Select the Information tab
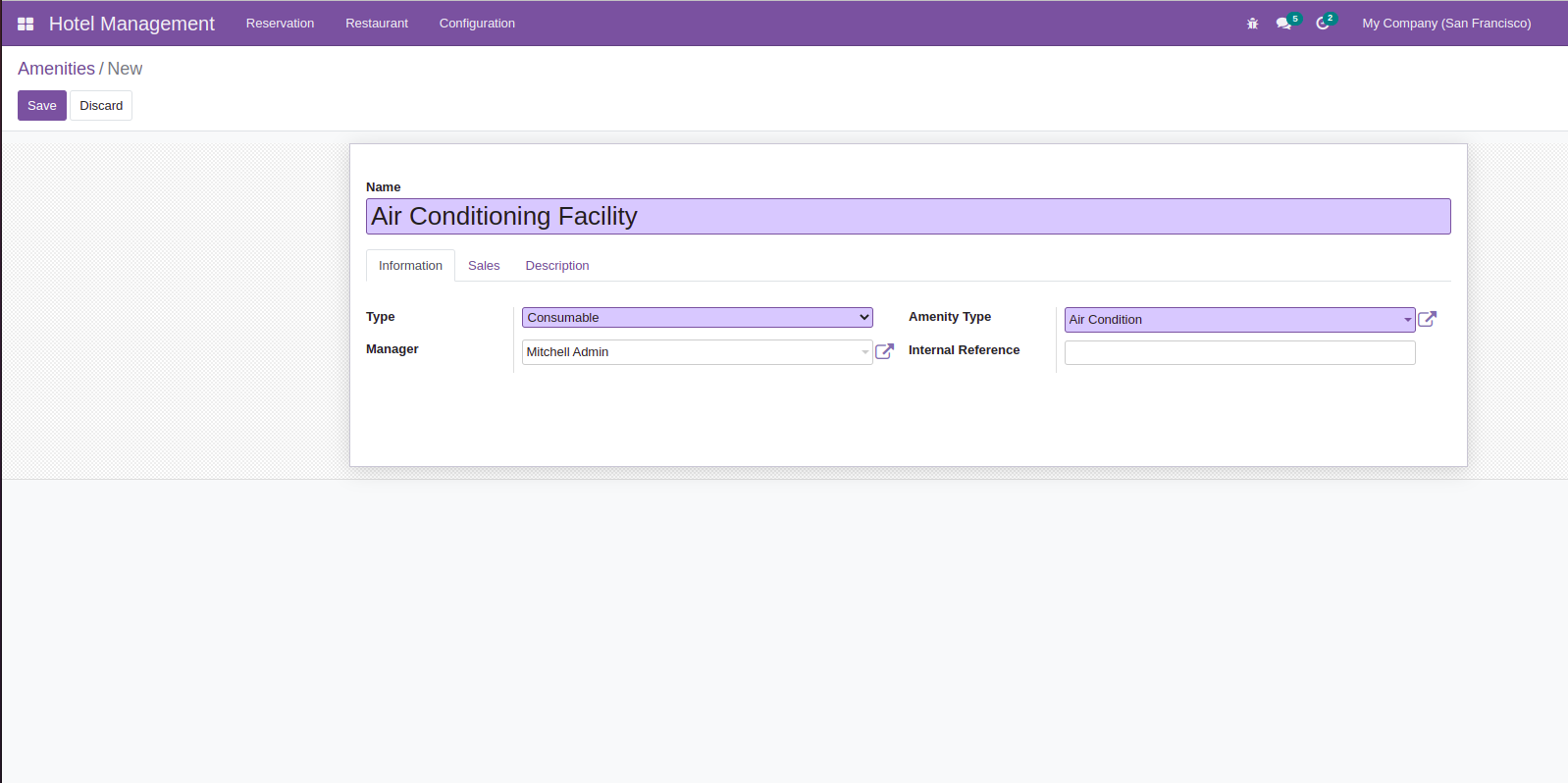This screenshot has height=783, width=1568. (410, 266)
